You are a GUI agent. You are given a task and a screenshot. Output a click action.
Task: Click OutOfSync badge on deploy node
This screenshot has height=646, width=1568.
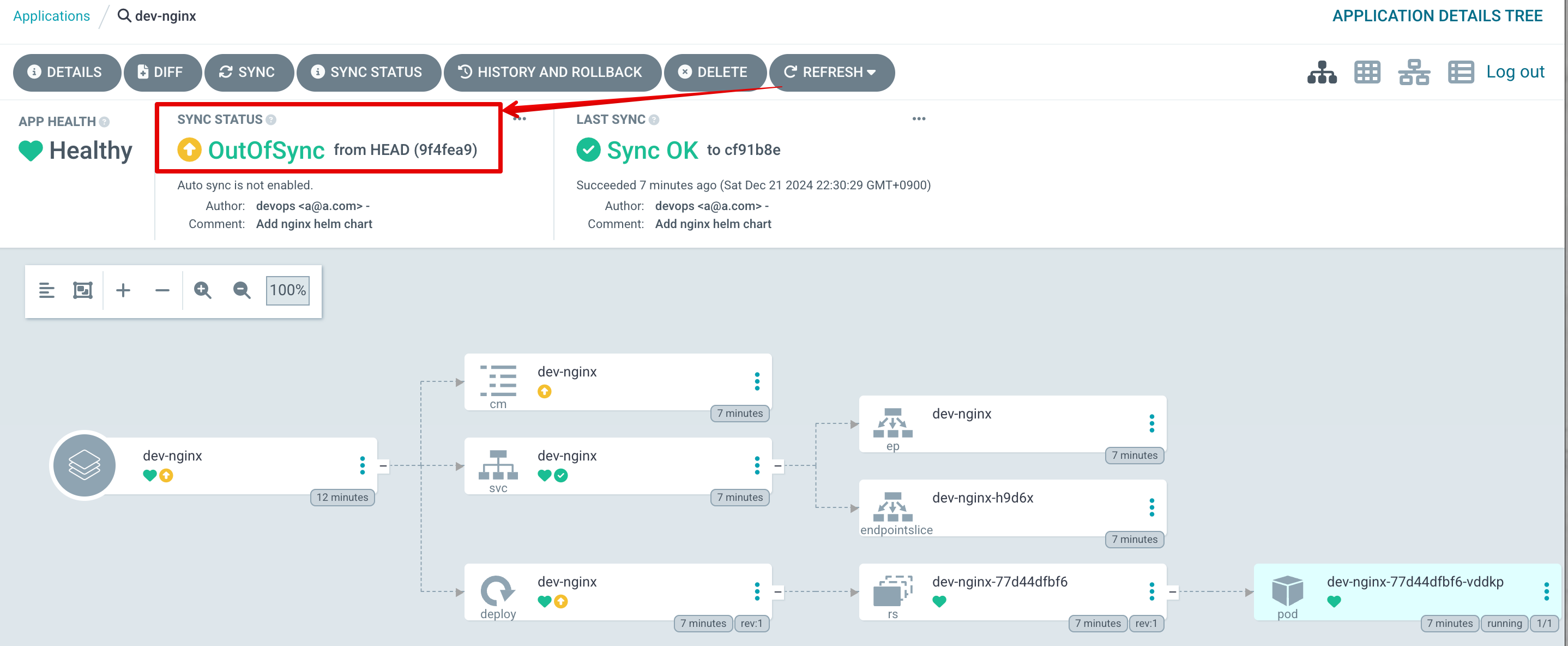(560, 602)
